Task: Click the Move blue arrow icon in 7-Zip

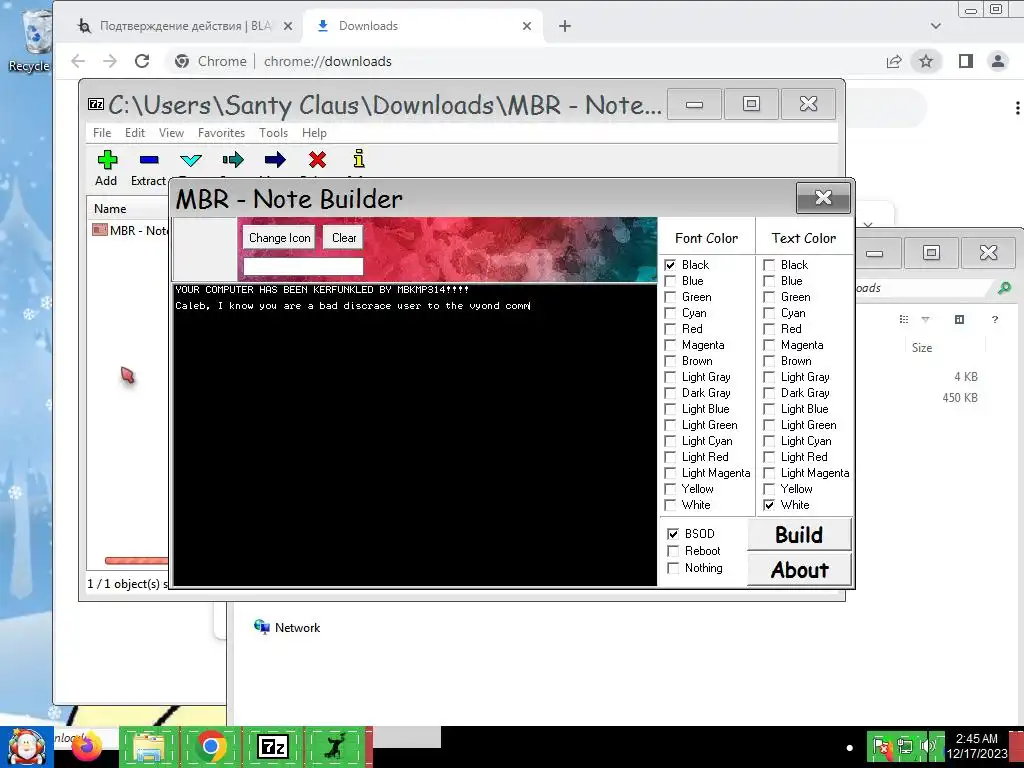Action: (x=275, y=160)
